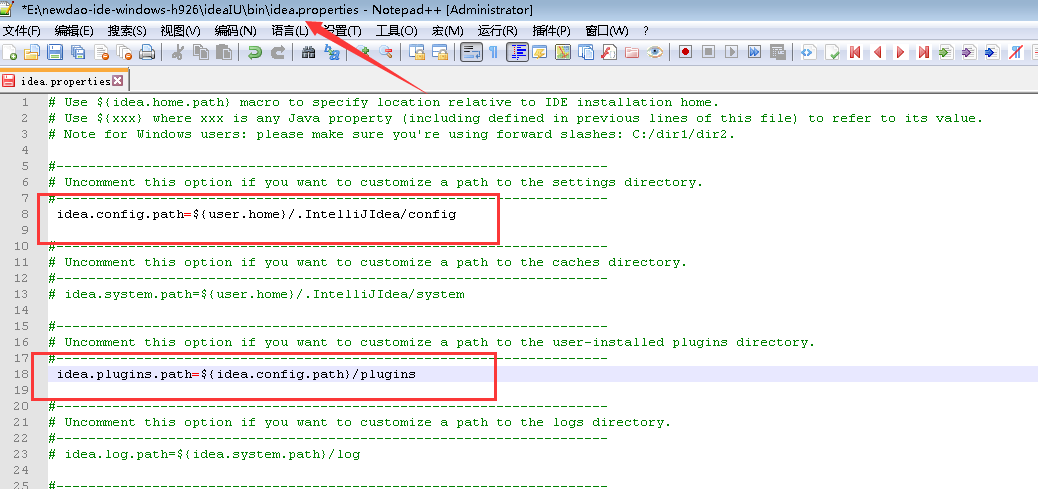Click the purple arrow document icon

[x=968, y=52]
